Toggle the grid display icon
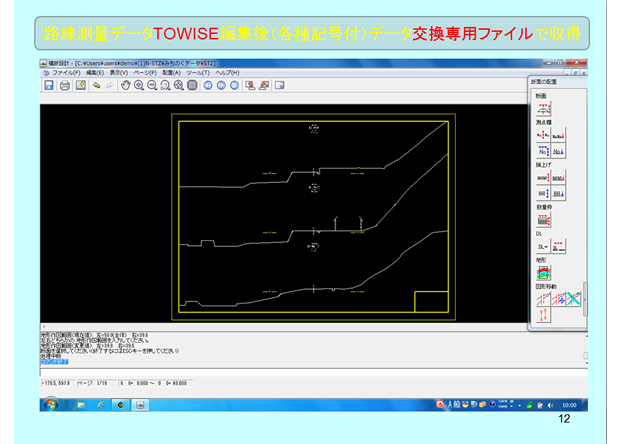 click(x=192, y=85)
